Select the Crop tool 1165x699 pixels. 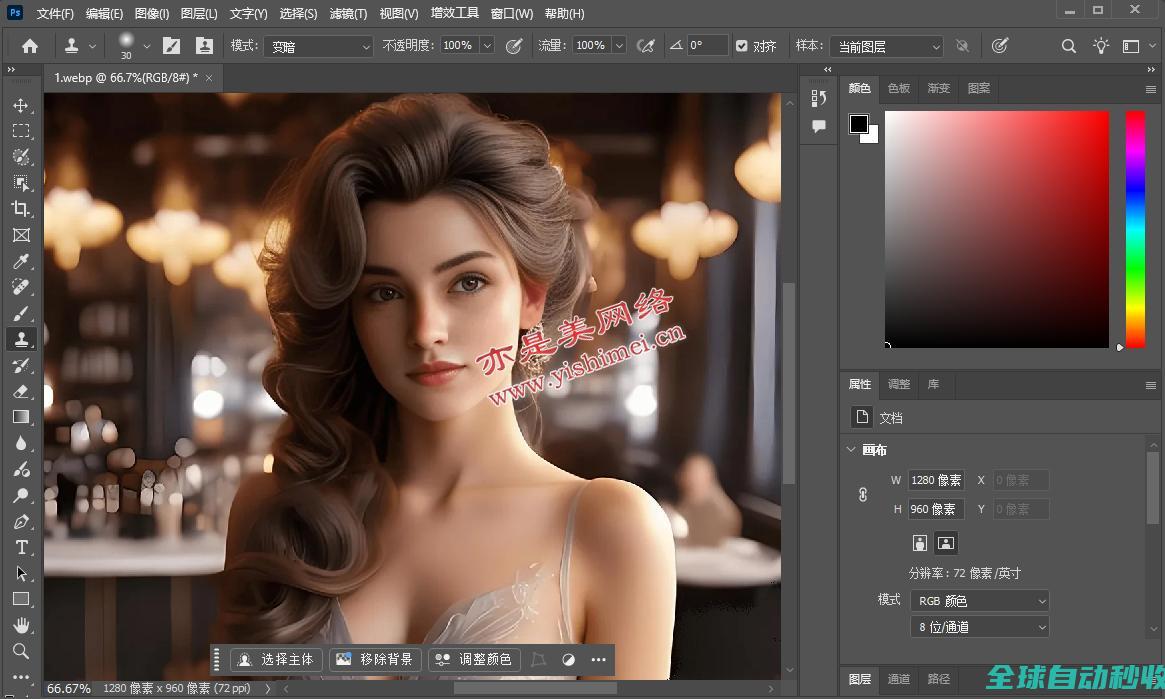click(x=21, y=209)
